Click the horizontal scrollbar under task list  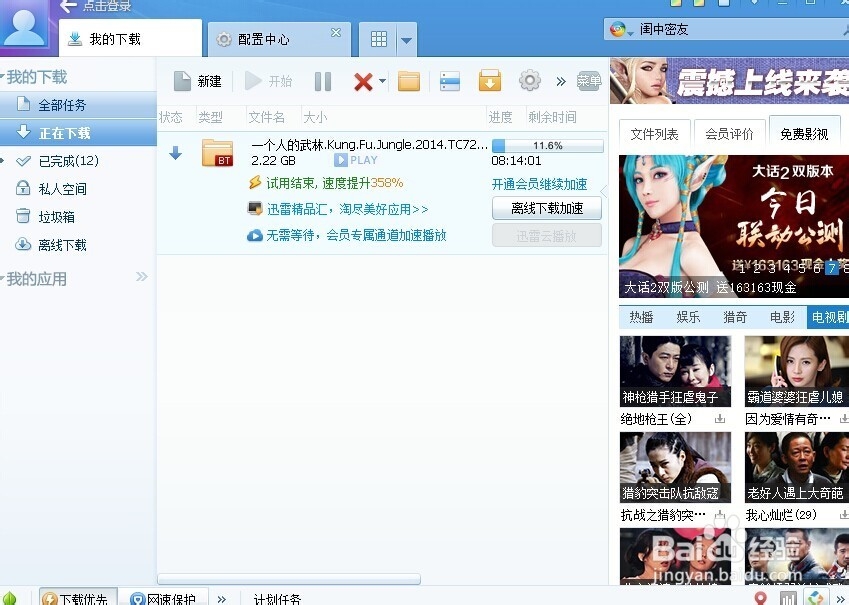pos(289,579)
